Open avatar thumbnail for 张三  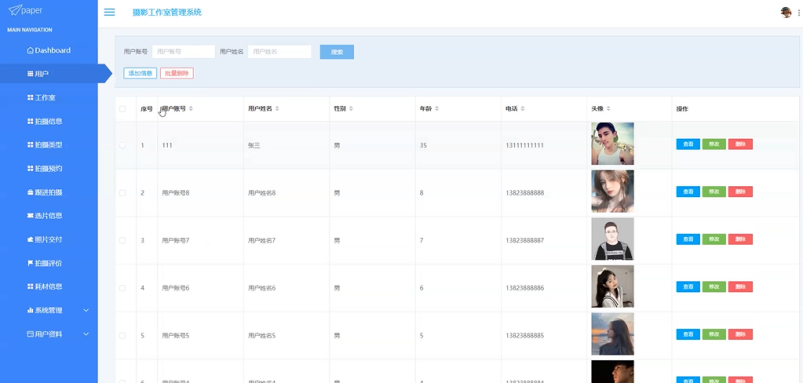(612, 144)
